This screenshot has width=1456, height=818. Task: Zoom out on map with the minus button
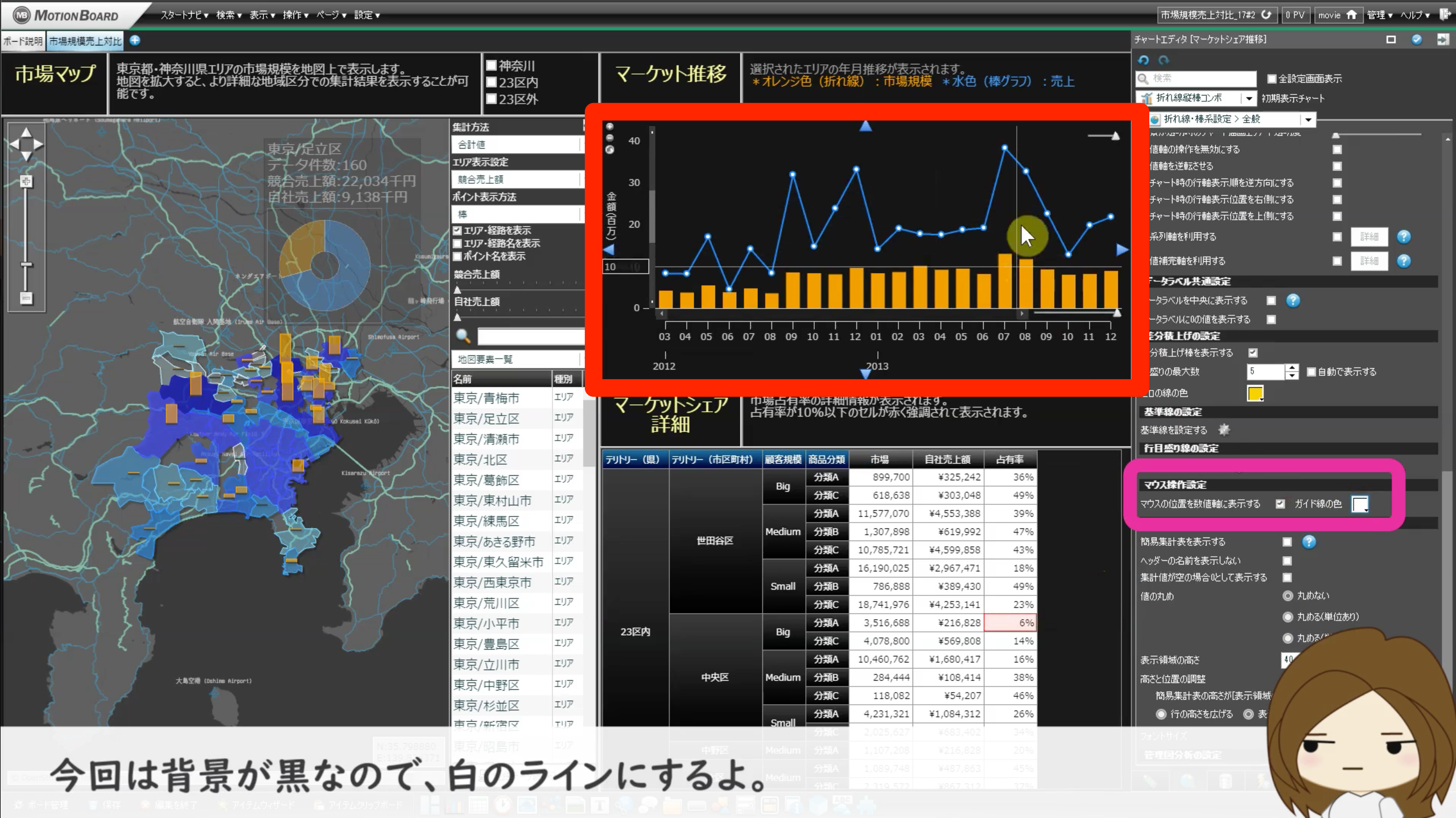click(x=26, y=298)
